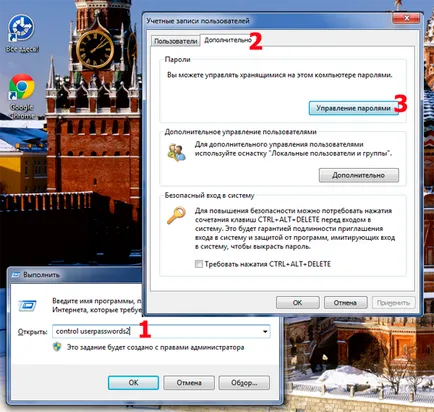Enable 'Требовать нажатия CTRL+ALT+DELETE' checkbox
Viewport: 434px width, 412px height.
coord(198,264)
